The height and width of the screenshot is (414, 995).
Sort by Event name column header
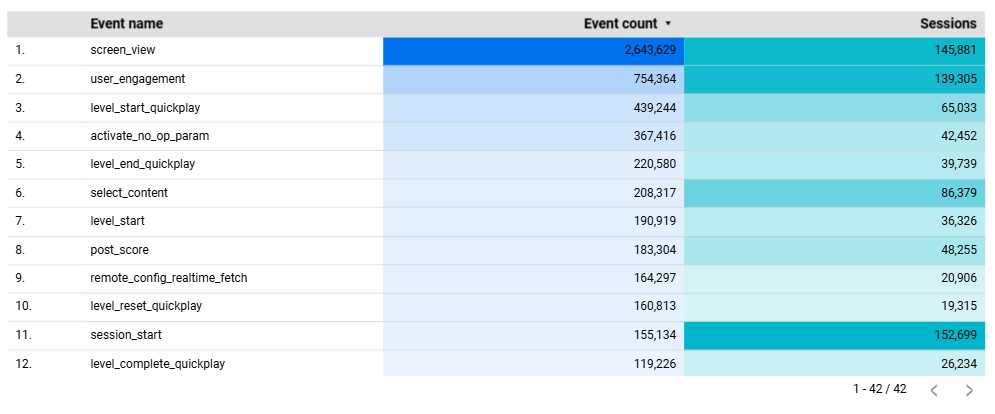click(x=126, y=24)
